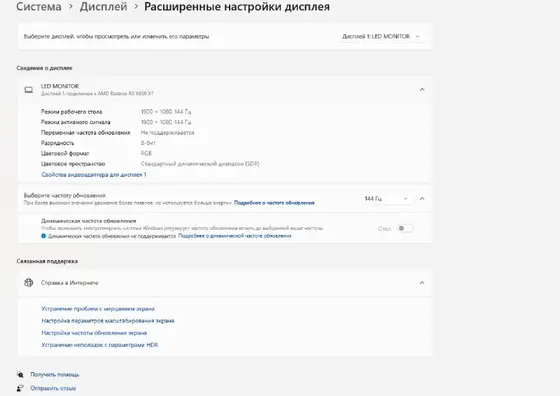The width and height of the screenshot is (560, 396).
Task: Click Отправить отзыв link
Action: tap(53, 388)
